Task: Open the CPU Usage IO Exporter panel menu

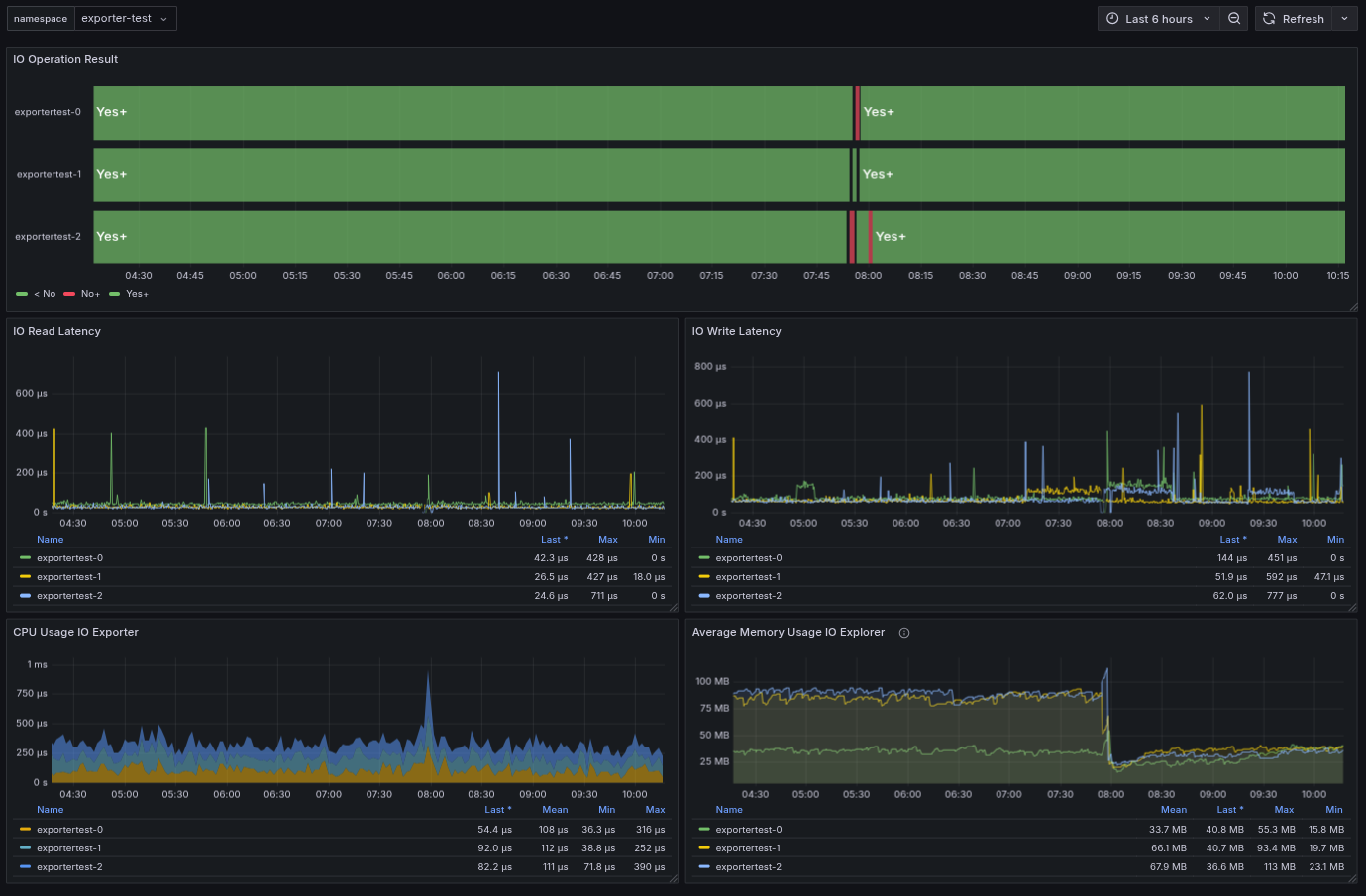Action: 75,632
